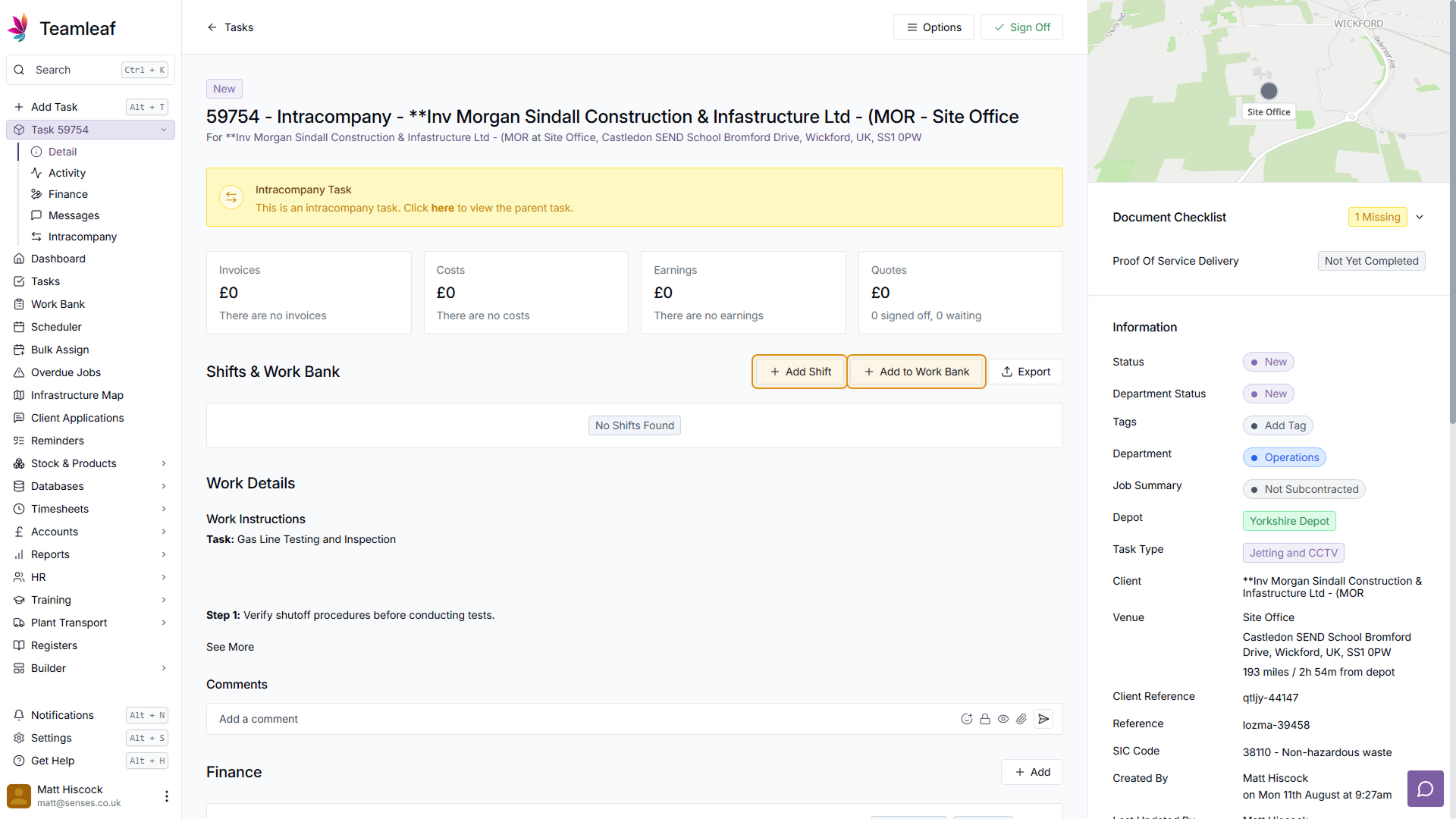Image resolution: width=1456 pixels, height=819 pixels.
Task: Focus the Search field
Action: point(91,70)
